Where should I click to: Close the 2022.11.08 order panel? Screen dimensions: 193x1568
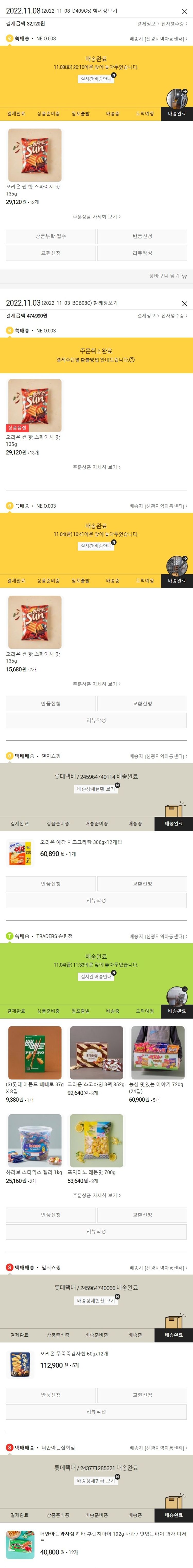point(185,12)
